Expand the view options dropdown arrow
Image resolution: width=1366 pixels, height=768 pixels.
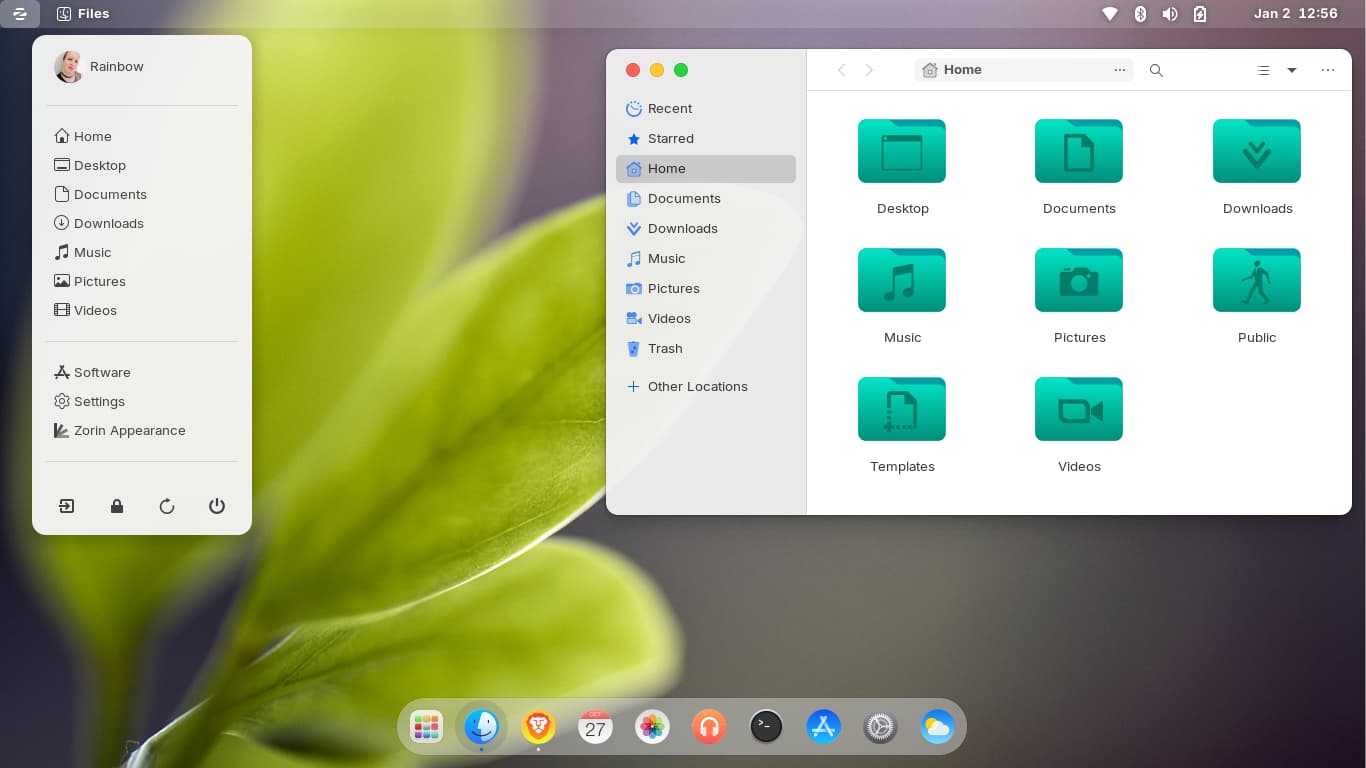click(x=1292, y=70)
